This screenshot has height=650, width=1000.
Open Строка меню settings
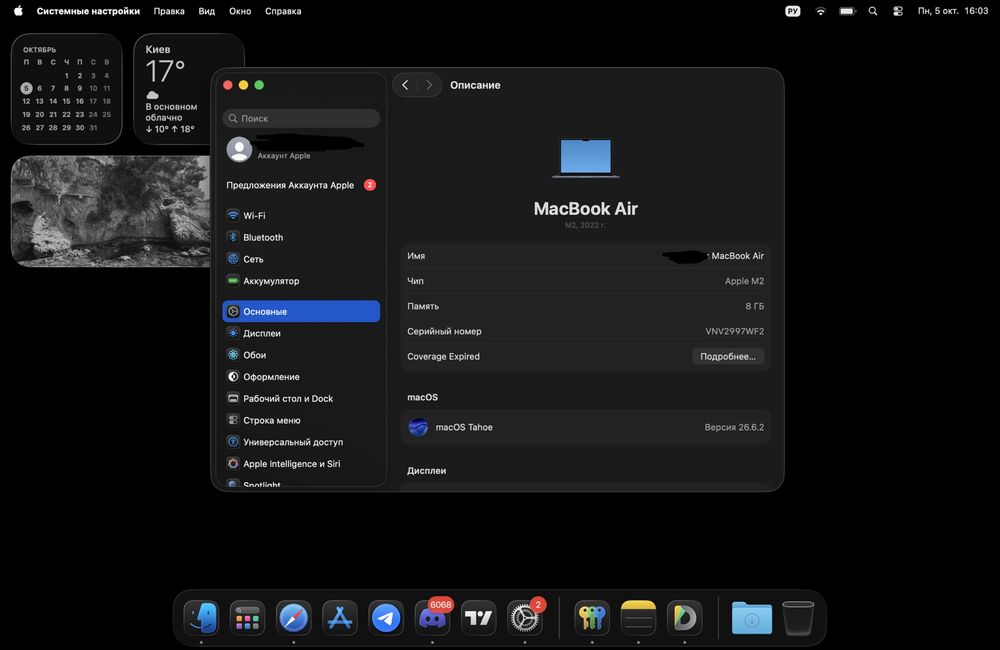tap(301, 420)
